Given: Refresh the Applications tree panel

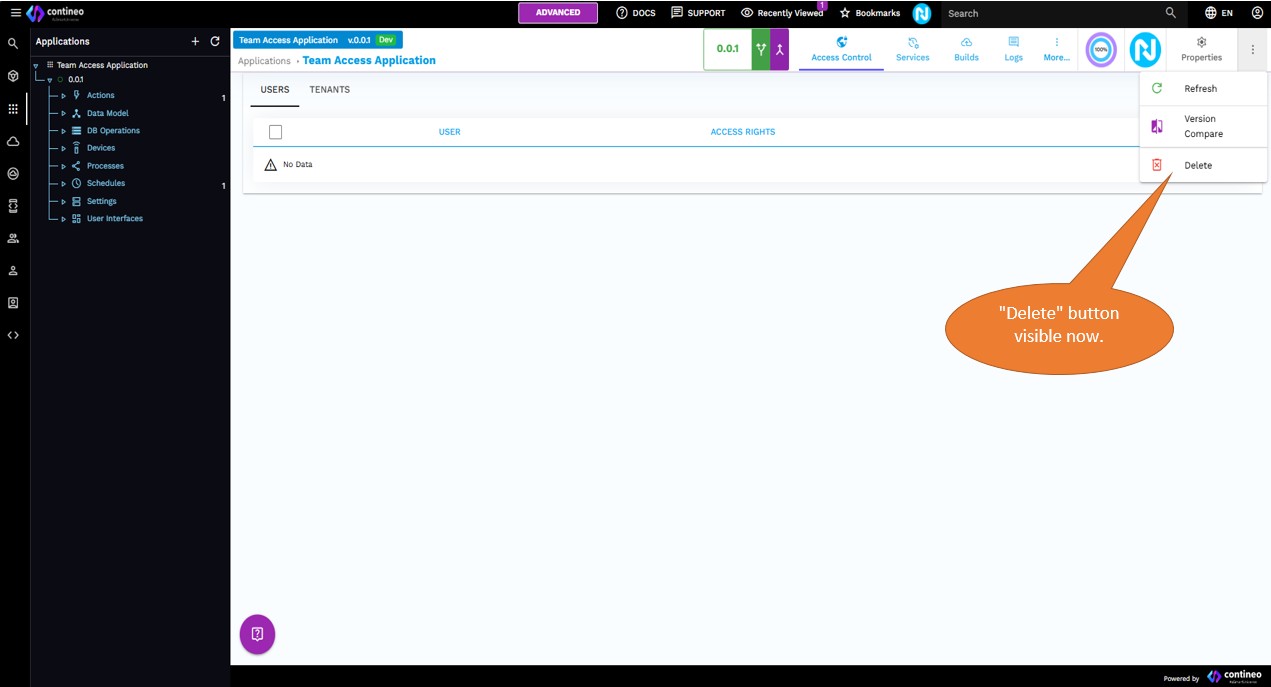Looking at the screenshot, I should [215, 42].
